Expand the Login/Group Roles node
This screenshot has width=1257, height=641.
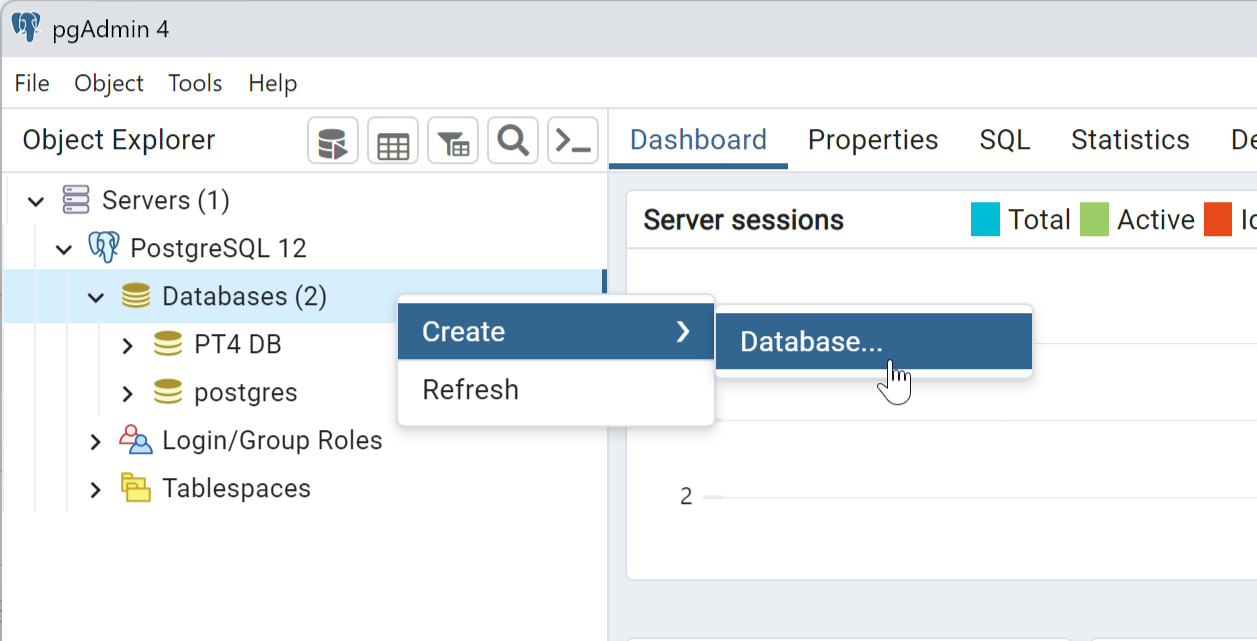pyautogui.click(x=95, y=441)
